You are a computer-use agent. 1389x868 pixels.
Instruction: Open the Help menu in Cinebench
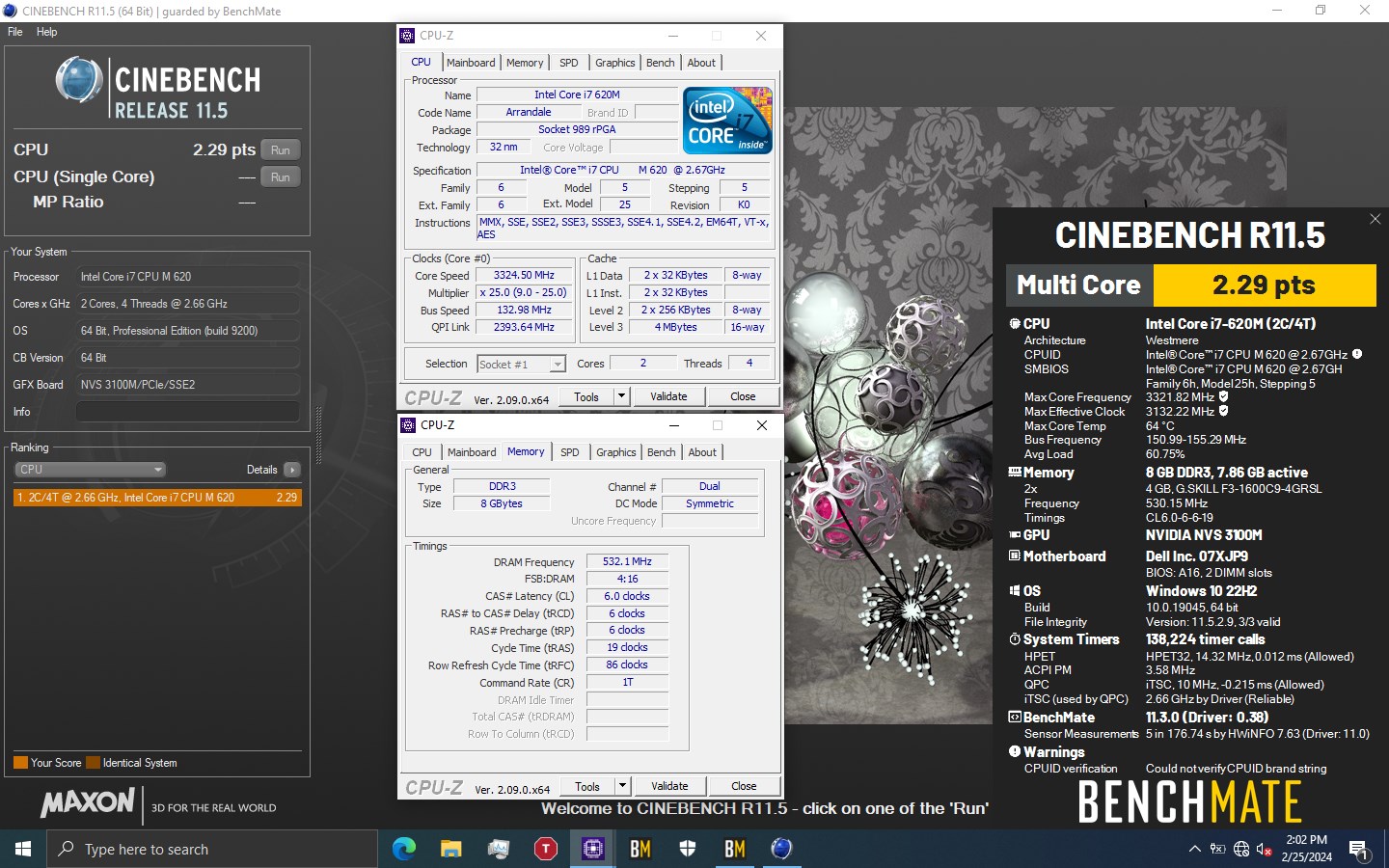pyautogui.click(x=46, y=32)
